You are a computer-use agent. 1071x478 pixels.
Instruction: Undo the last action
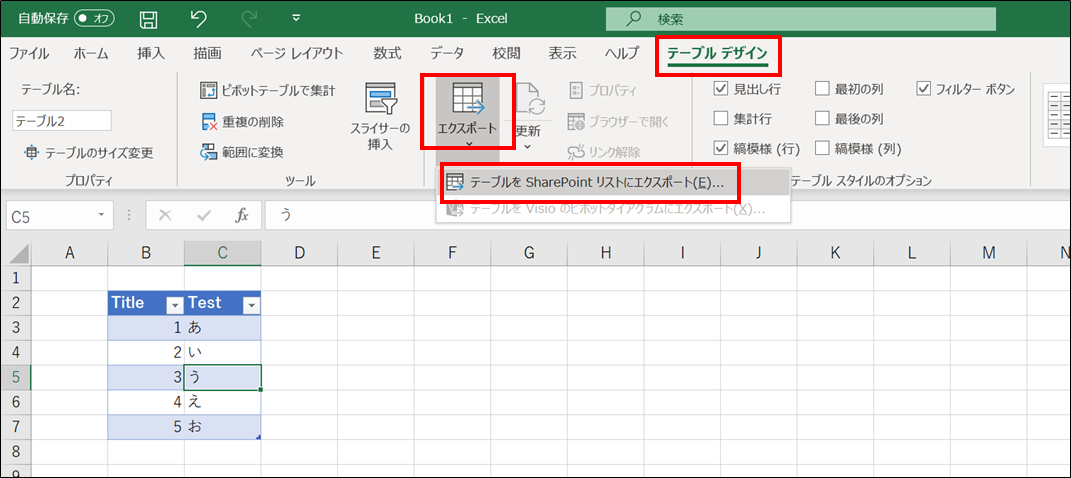[199, 18]
